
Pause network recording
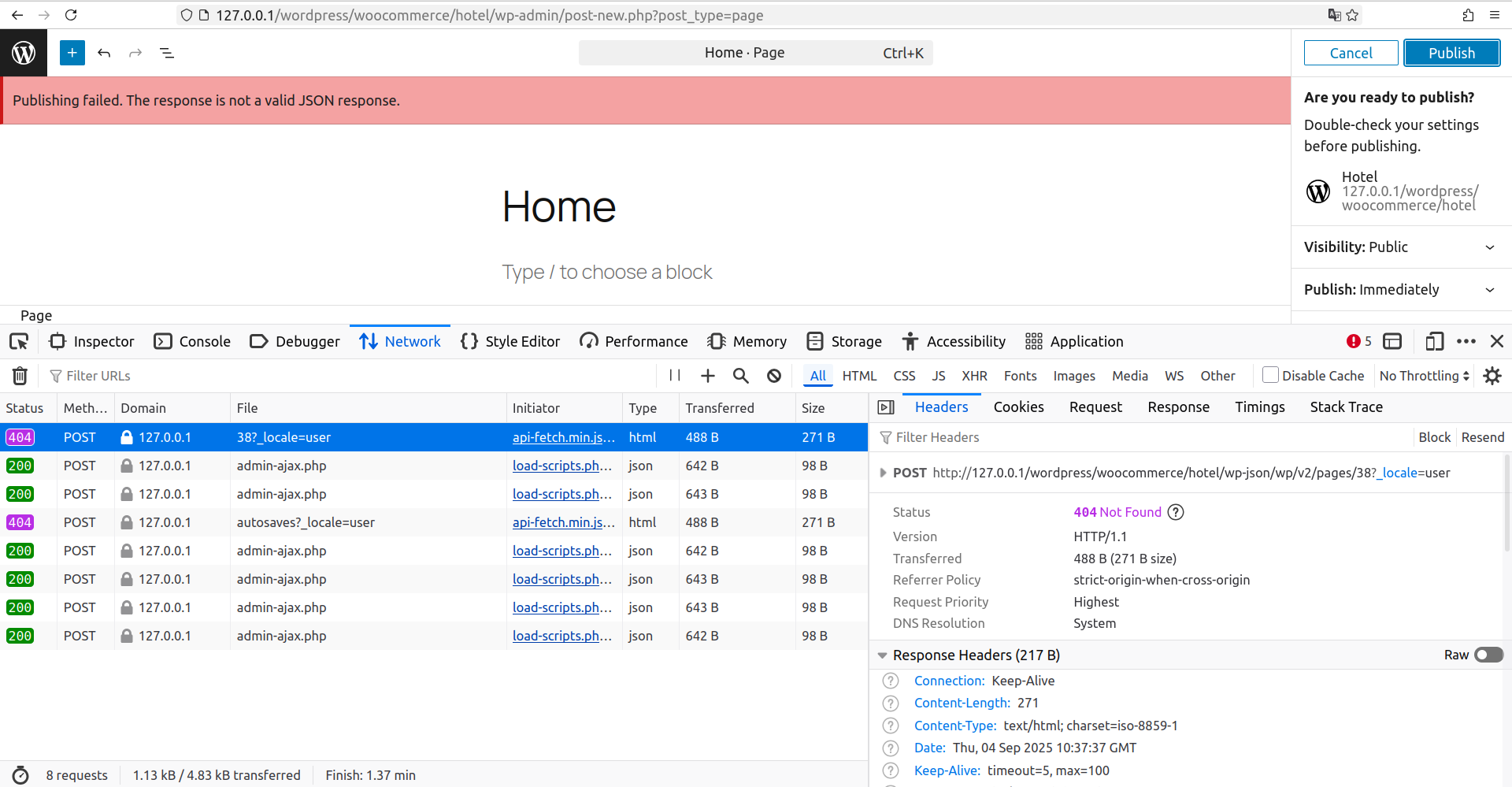[675, 376]
